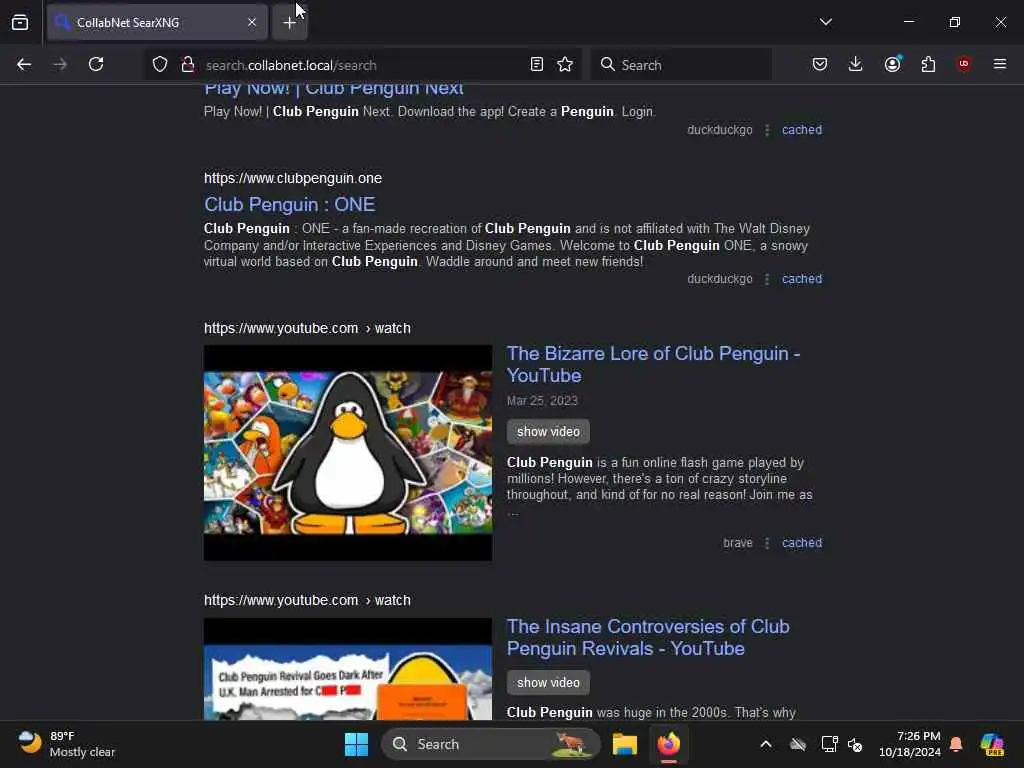The image size is (1024, 768).
Task: Open the list all tabs chevron
Action: [x=825, y=22]
